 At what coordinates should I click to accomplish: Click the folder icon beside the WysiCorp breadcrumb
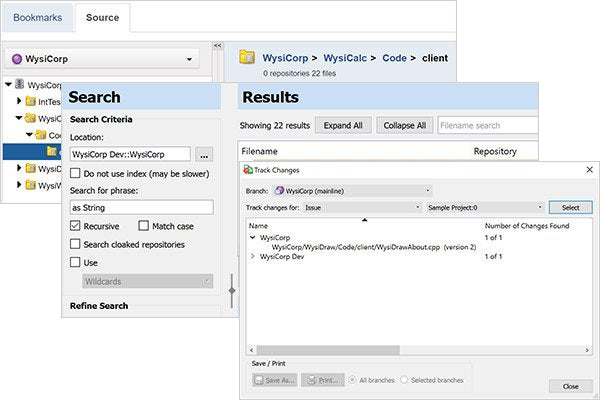tap(247, 57)
